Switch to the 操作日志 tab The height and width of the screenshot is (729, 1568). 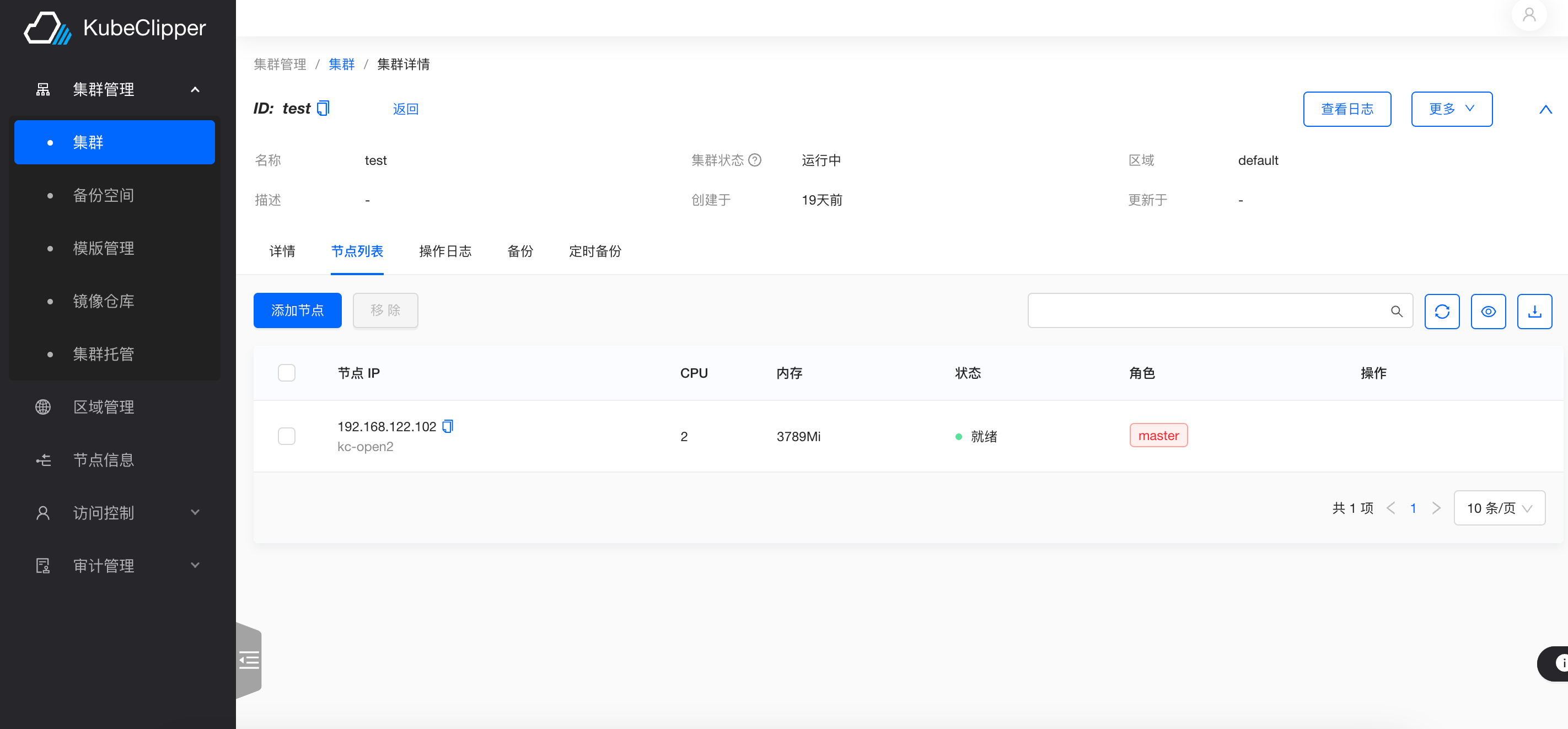[x=445, y=251]
